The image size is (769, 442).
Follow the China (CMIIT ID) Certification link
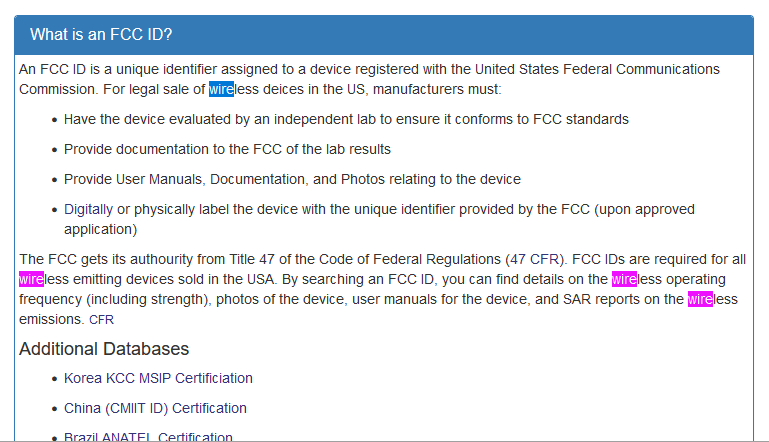pos(155,408)
